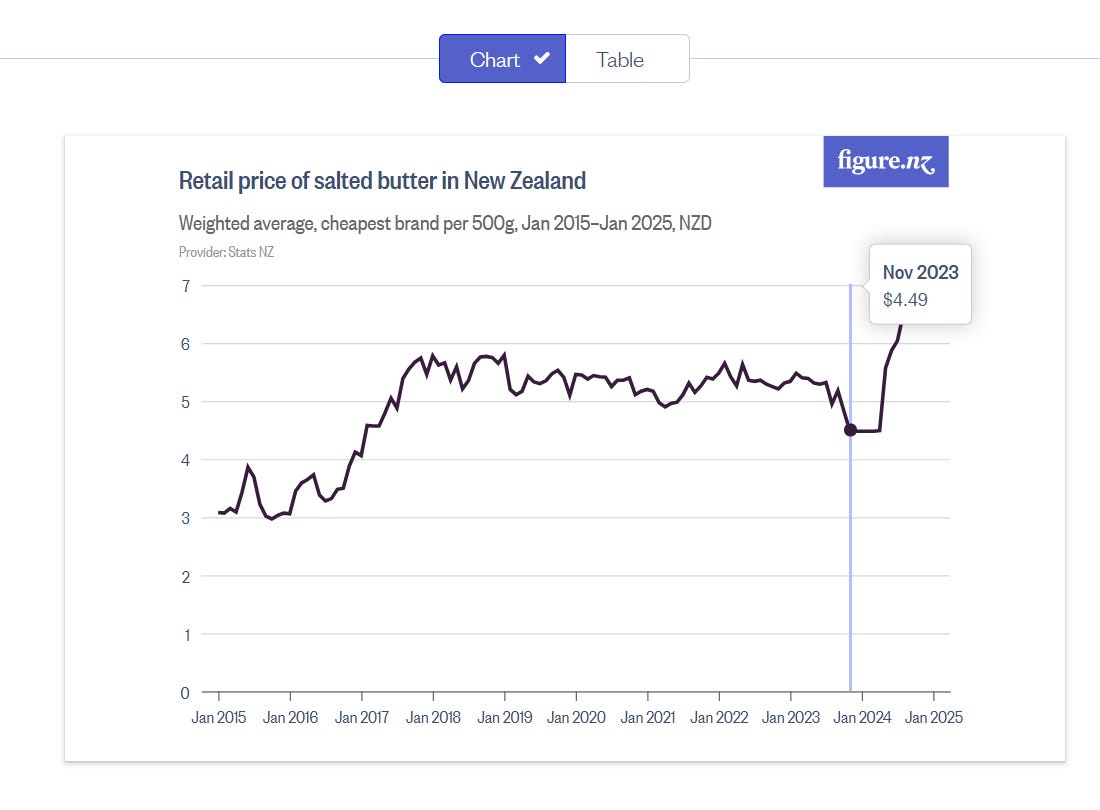Screen dimensions: 1100x810
Task: Click the checkmark icon on Chart
Action: [x=541, y=58]
